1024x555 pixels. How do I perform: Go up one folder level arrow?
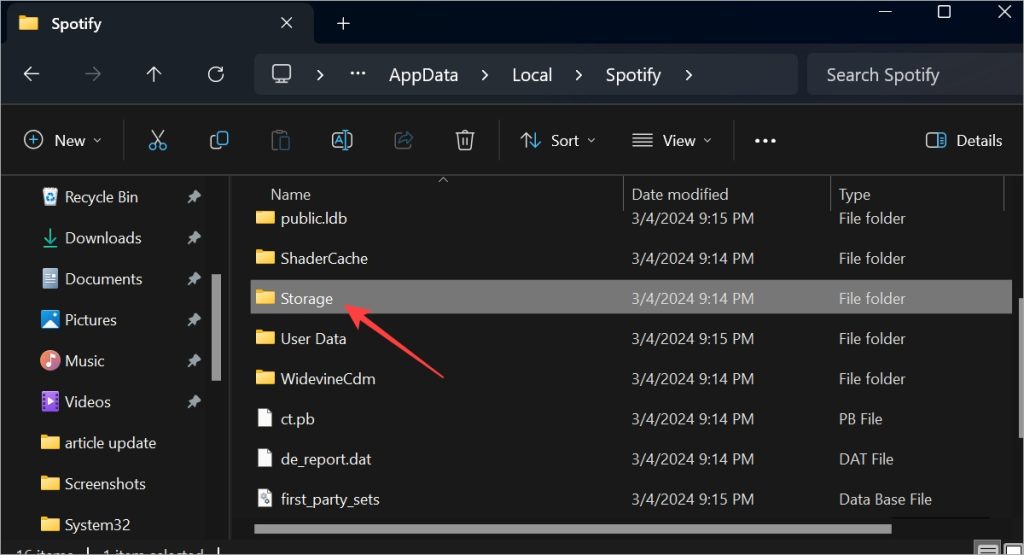tap(154, 74)
